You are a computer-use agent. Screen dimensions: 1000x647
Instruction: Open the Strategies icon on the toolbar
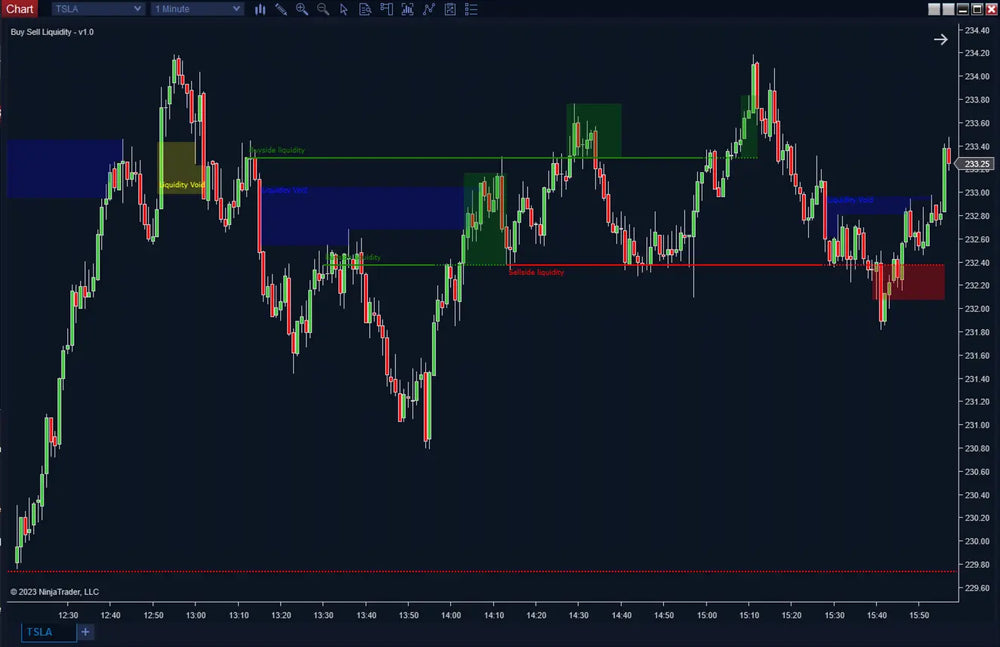(429, 9)
